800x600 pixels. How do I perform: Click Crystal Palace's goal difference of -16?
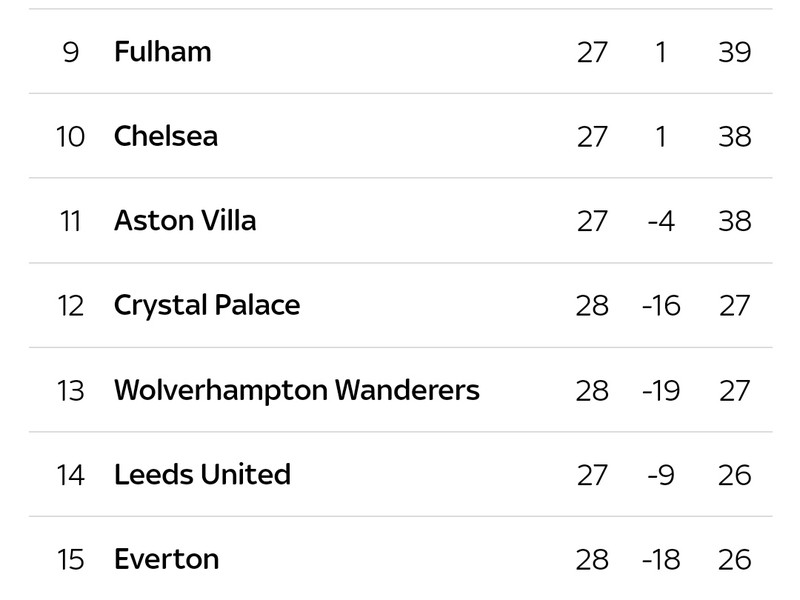pos(661,306)
